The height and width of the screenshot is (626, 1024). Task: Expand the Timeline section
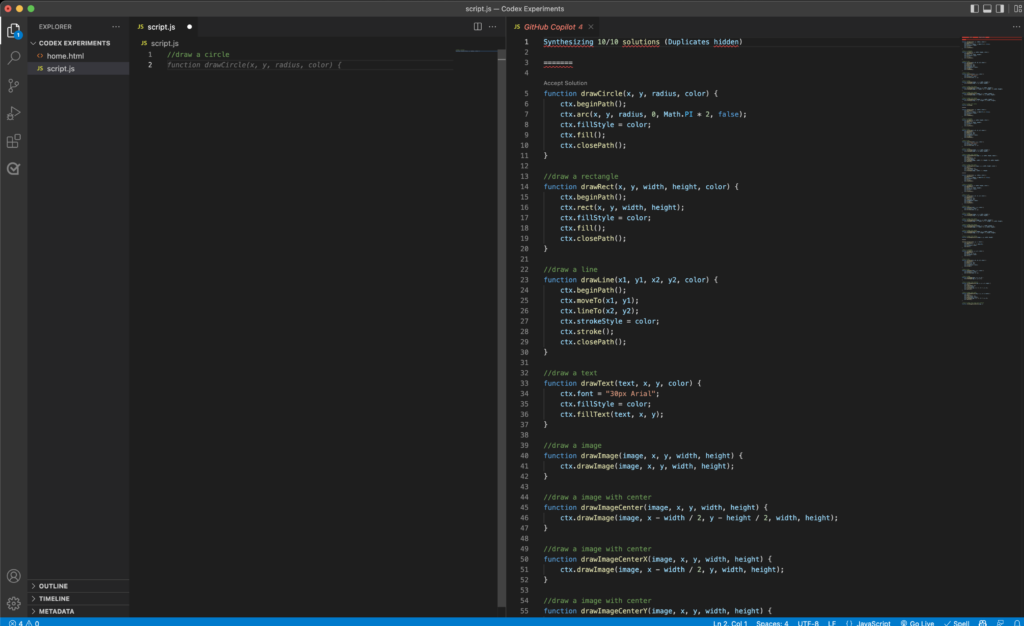(x=54, y=598)
